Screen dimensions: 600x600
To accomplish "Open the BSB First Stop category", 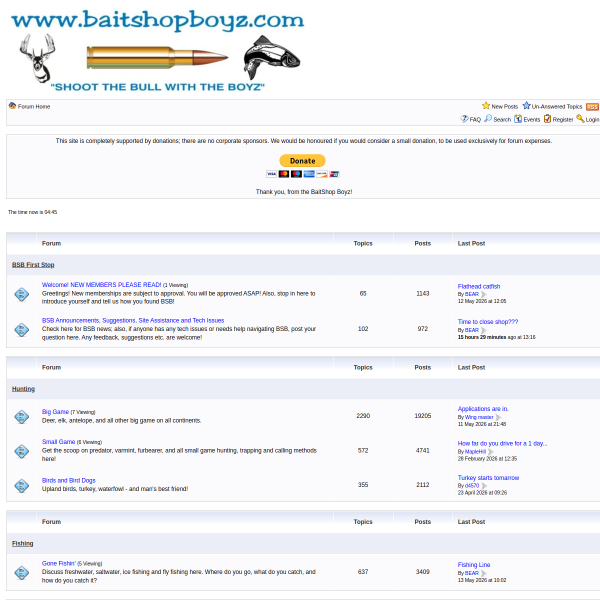I will [33, 265].
